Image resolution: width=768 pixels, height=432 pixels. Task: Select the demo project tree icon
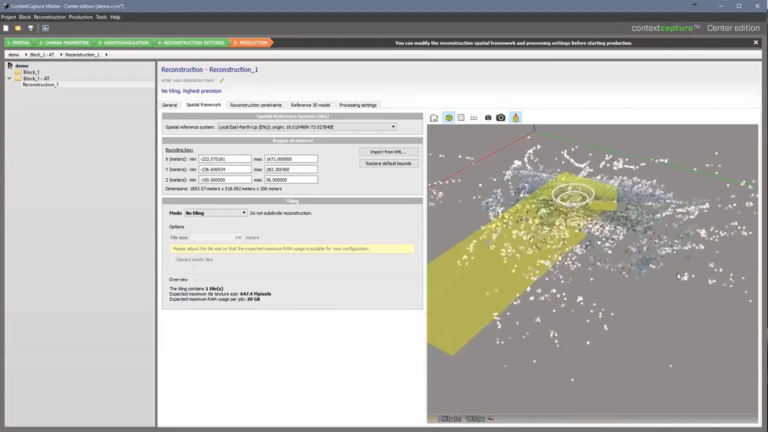[x=10, y=65]
